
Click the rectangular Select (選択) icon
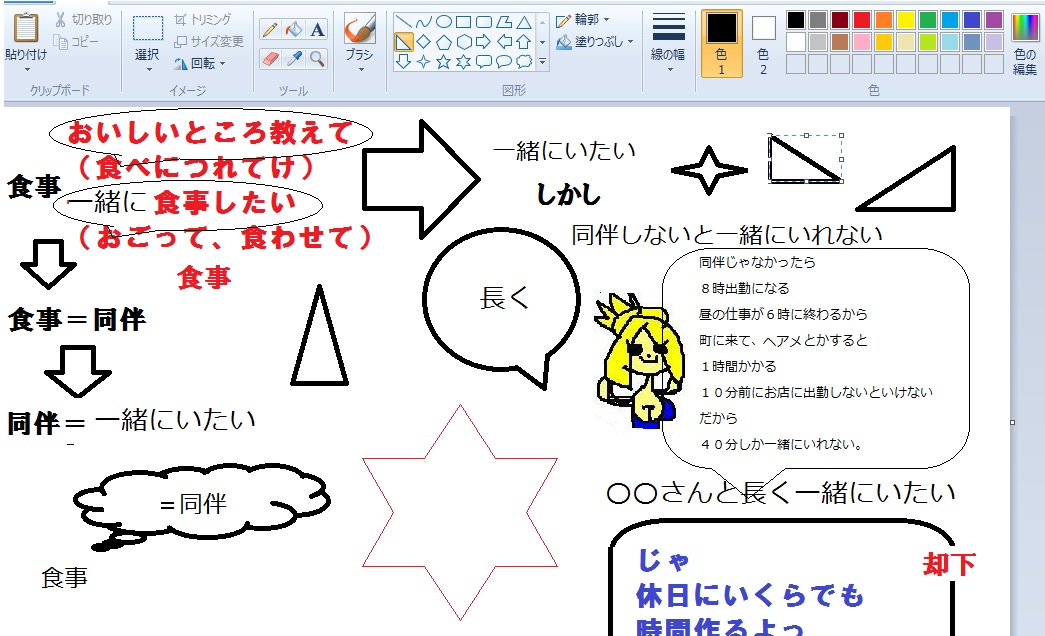(x=148, y=29)
